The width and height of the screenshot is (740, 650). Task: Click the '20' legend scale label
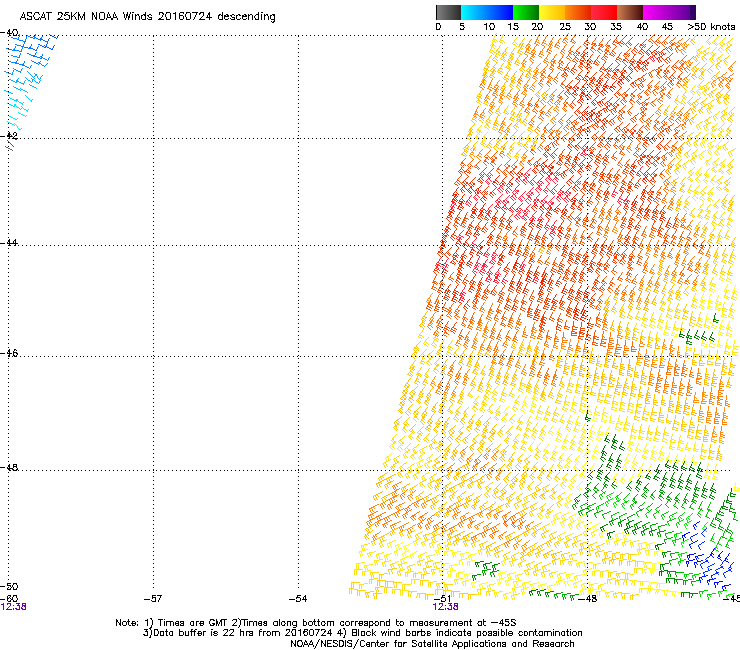tap(537, 27)
